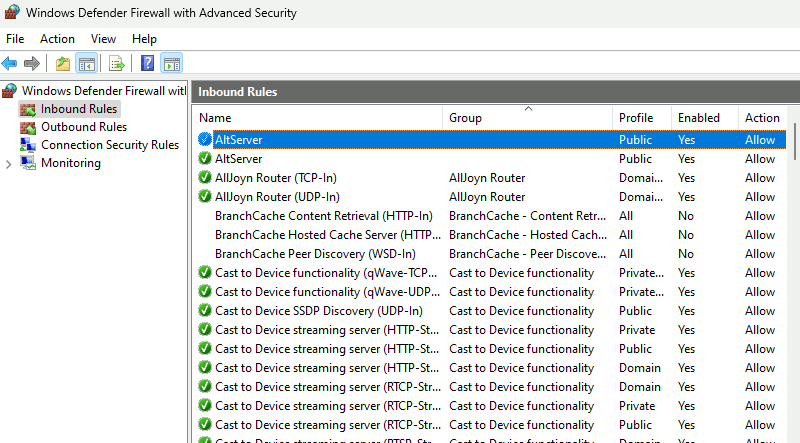This screenshot has height=443, width=800.
Task: Click green check icon of AllJoyn Router (TCP-In)
Action: coord(205,178)
